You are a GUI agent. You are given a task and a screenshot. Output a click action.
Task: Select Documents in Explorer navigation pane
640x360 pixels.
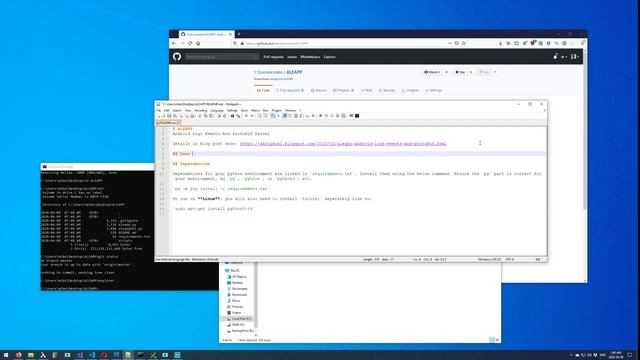(237, 289)
